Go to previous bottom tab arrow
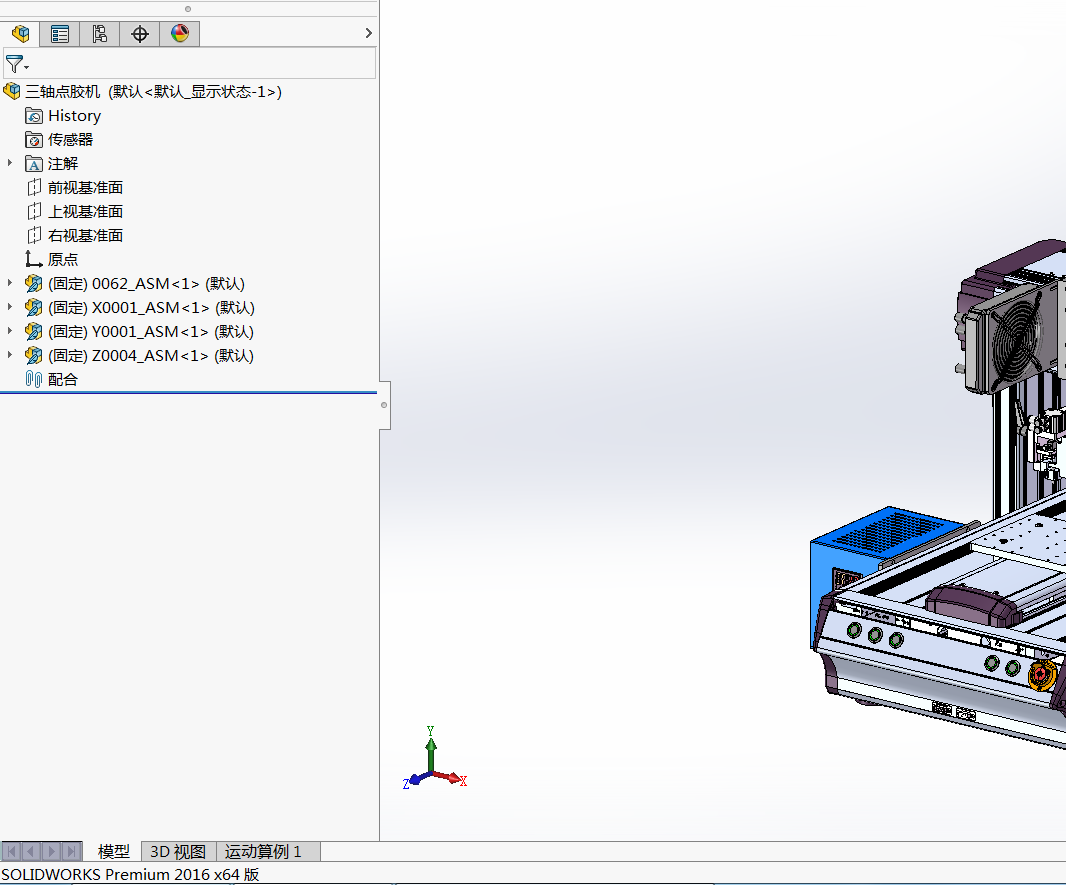The height and width of the screenshot is (885, 1066). tap(31, 851)
